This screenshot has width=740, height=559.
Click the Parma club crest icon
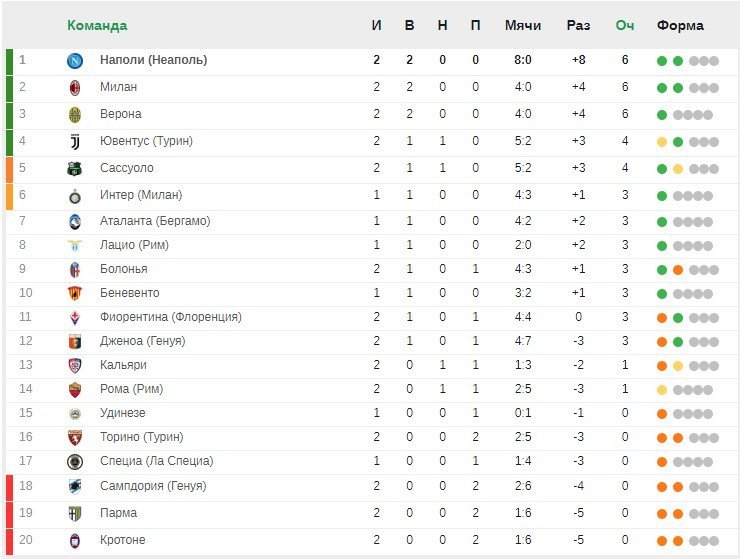[x=75, y=514]
